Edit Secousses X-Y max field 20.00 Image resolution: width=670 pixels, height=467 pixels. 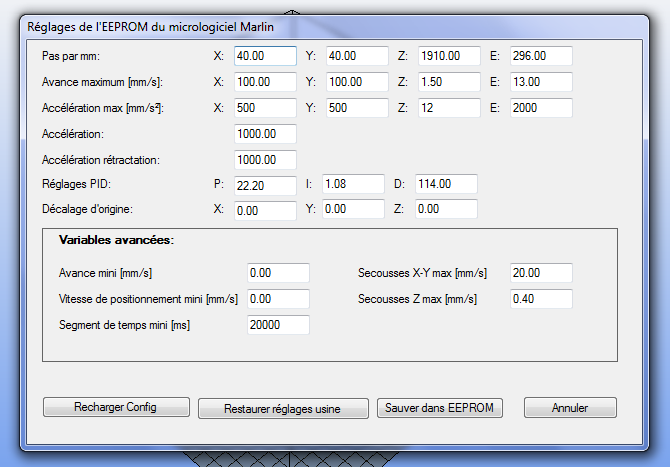click(541, 273)
